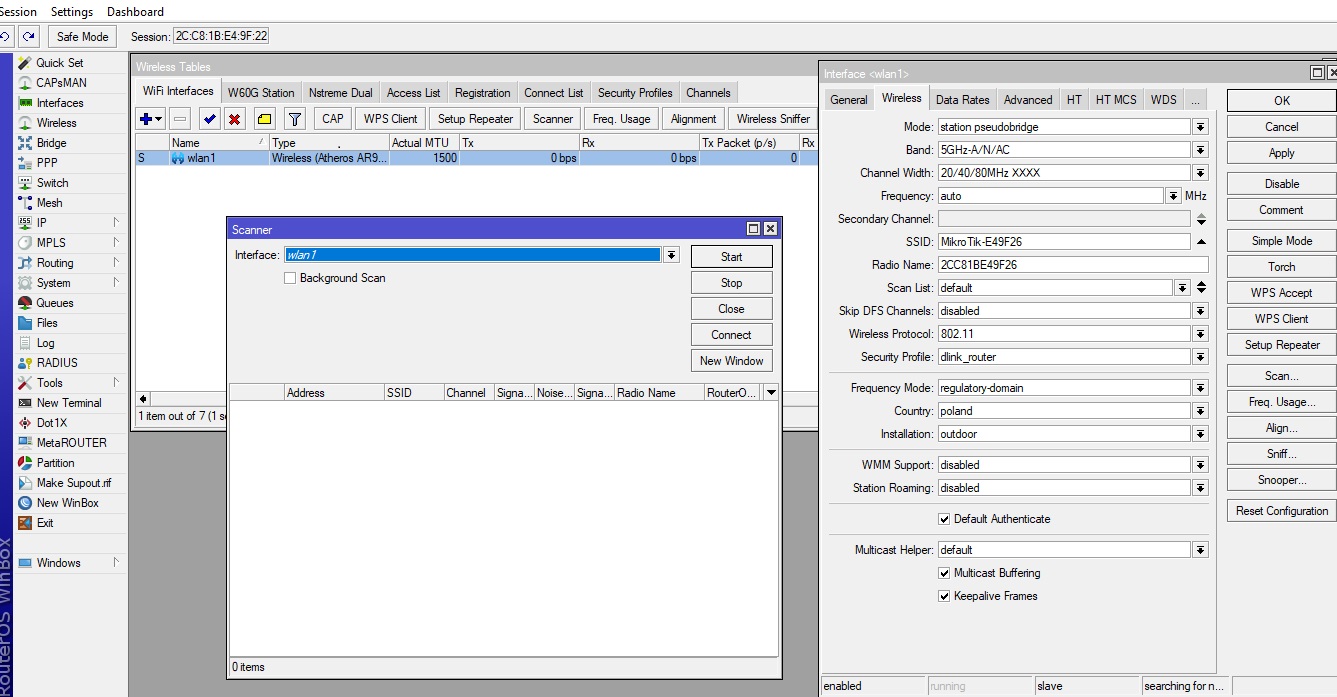Screen dimensions: 1337x697
Task: Open the Bridge sidebar item
Action: (x=51, y=143)
